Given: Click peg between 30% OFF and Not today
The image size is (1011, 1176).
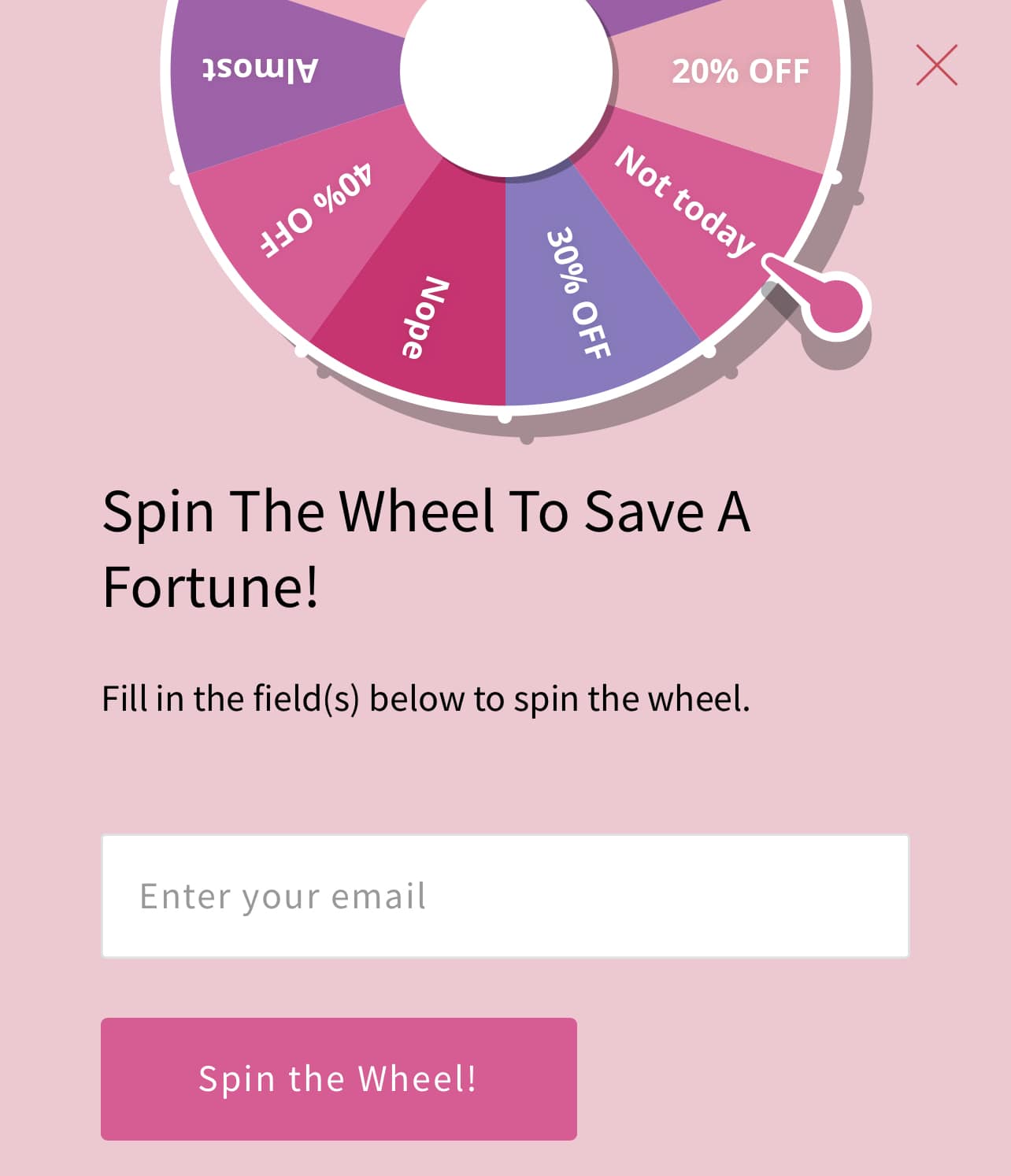Looking at the screenshot, I should tap(709, 350).
